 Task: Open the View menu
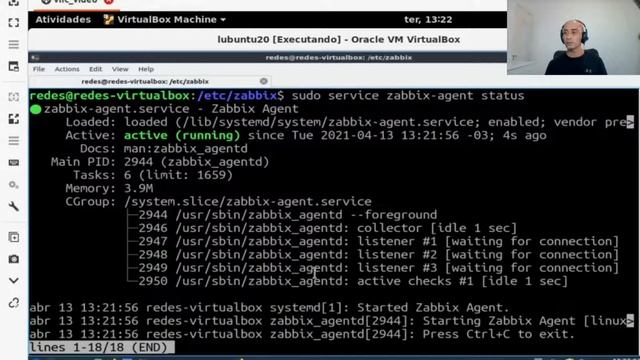click(120, 69)
